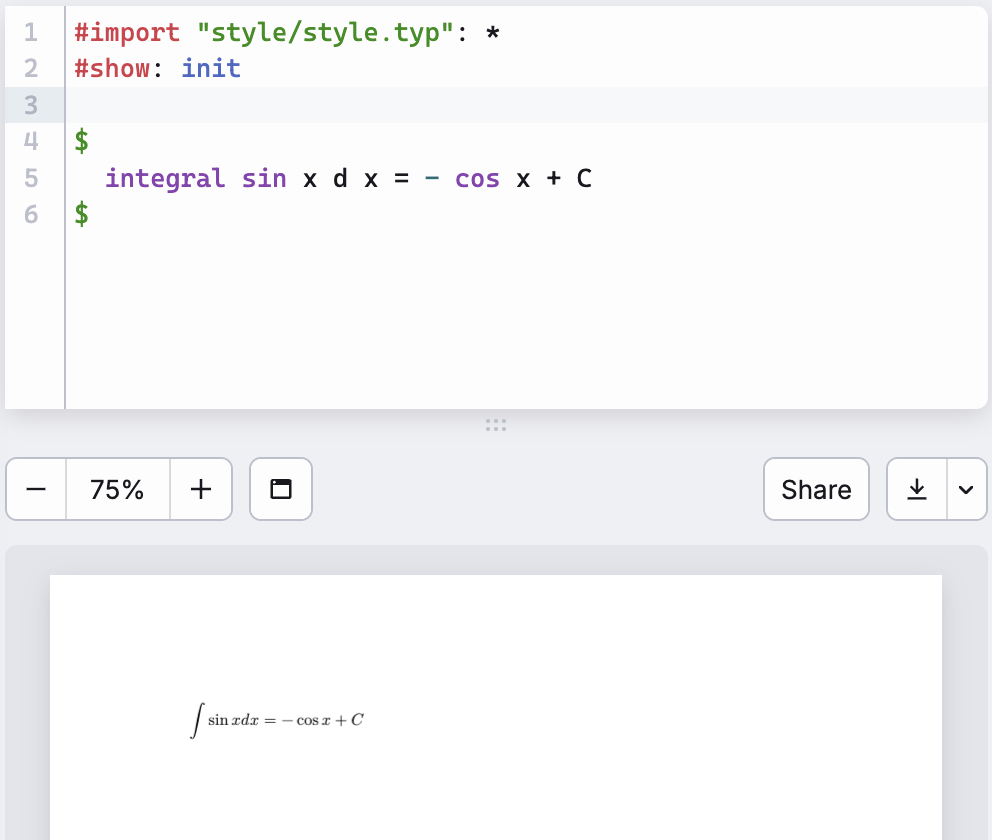Image resolution: width=992 pixels, height=840 pixels.
Task: Zoom in with the plus button
Action: [201, 489]
